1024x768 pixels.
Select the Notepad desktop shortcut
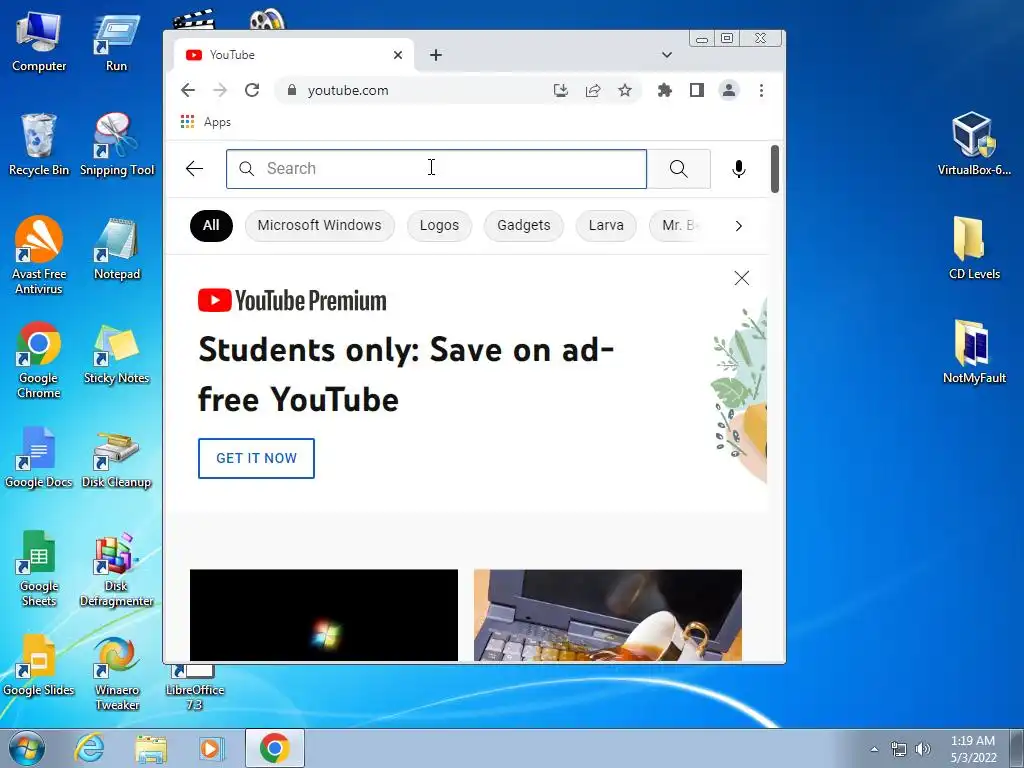point(117,249)
